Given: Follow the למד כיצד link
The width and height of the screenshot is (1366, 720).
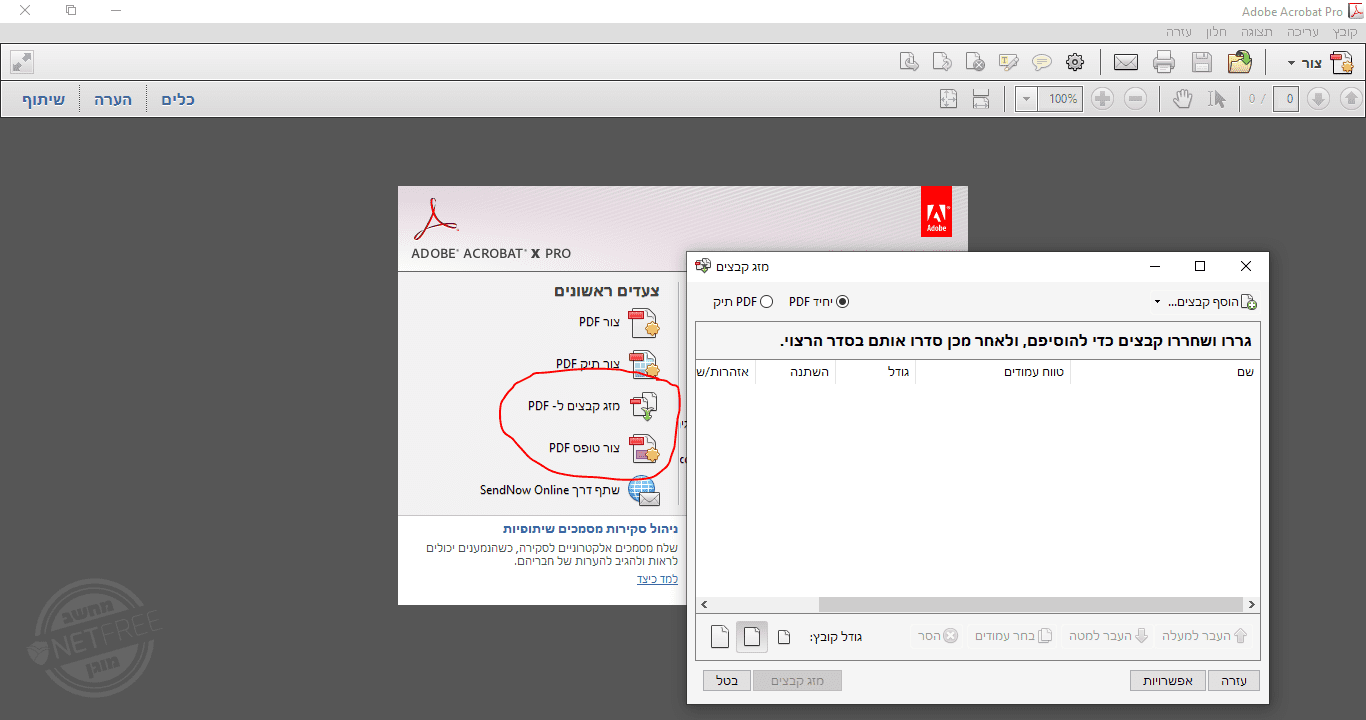Looking at the screenshot, I should [657, 578].
